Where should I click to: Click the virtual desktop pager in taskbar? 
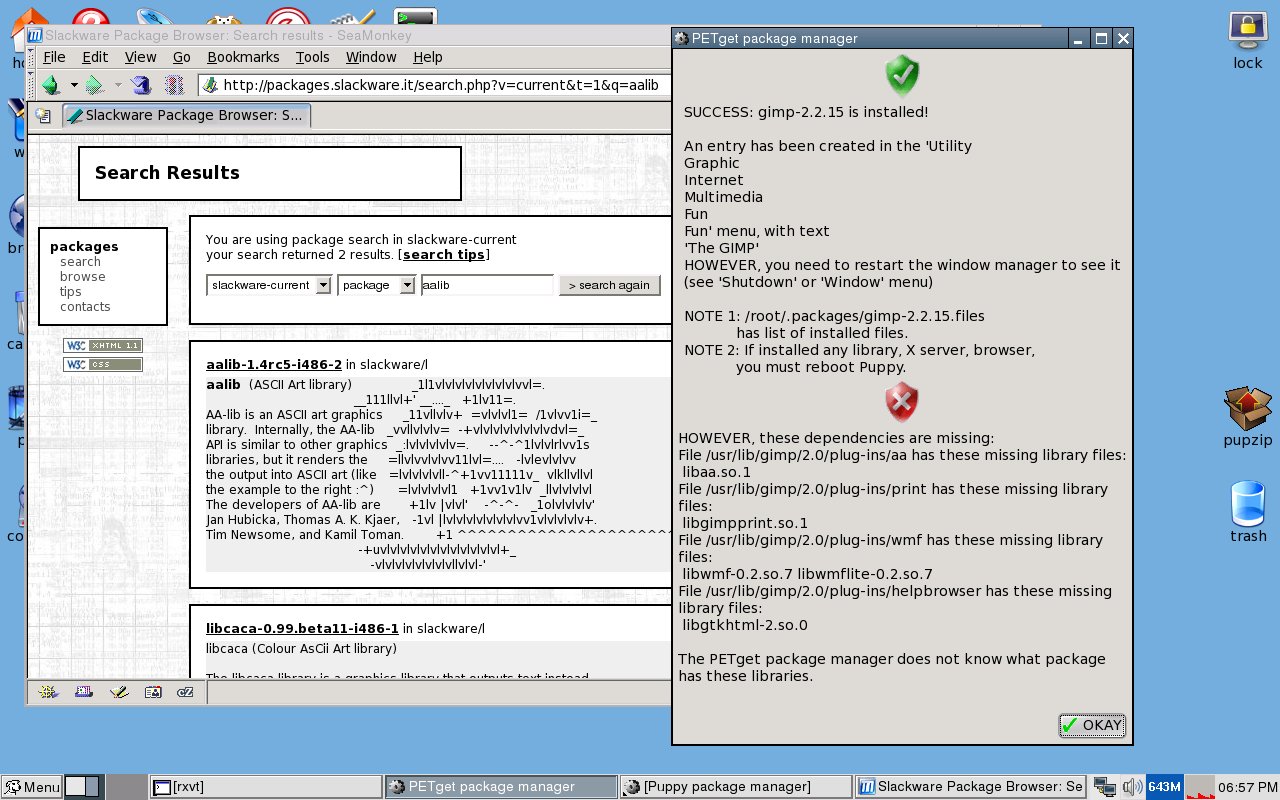[x=83, y=787]
